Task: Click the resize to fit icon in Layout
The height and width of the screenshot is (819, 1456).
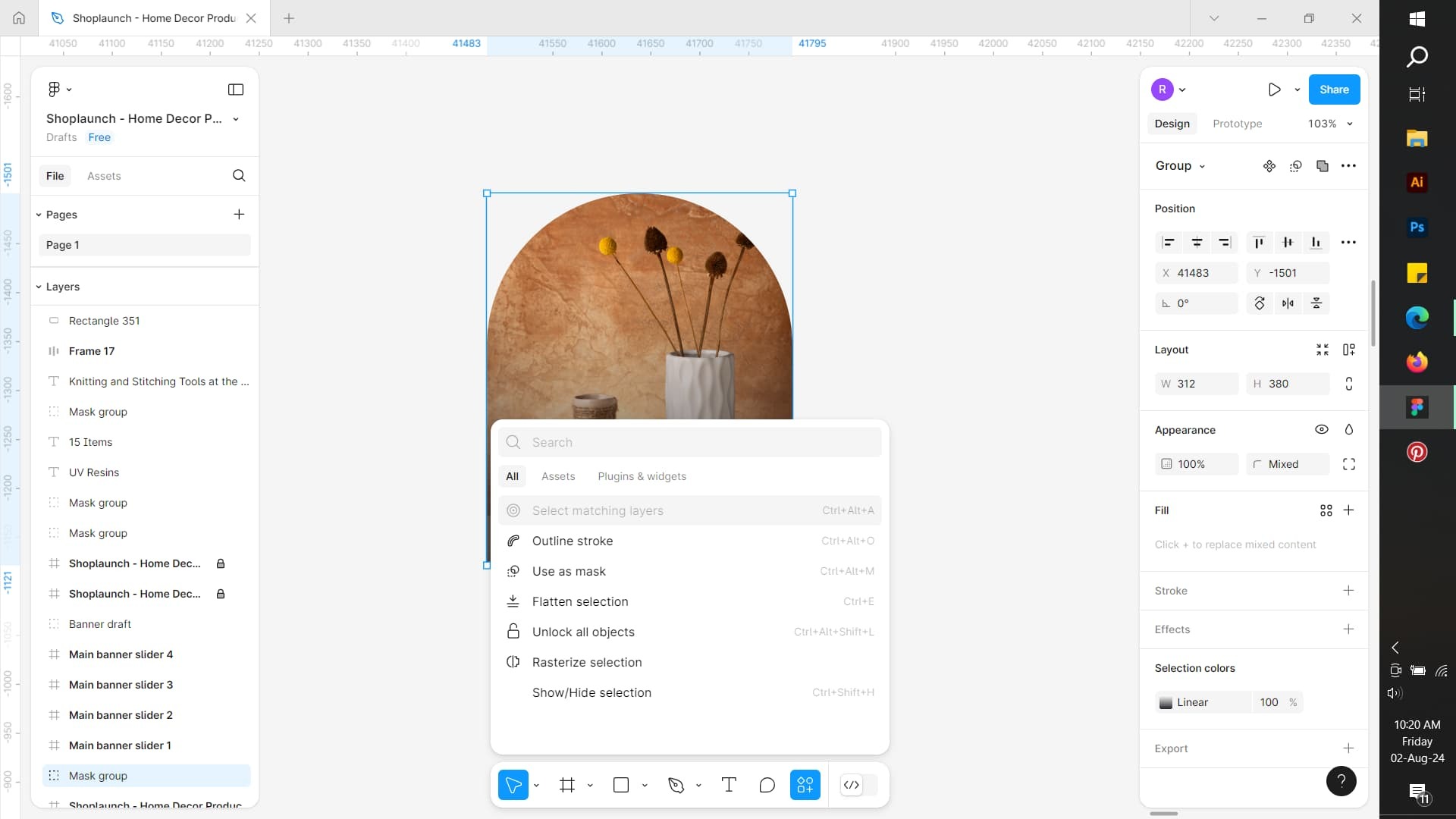Action: (x=1323, y=350)
